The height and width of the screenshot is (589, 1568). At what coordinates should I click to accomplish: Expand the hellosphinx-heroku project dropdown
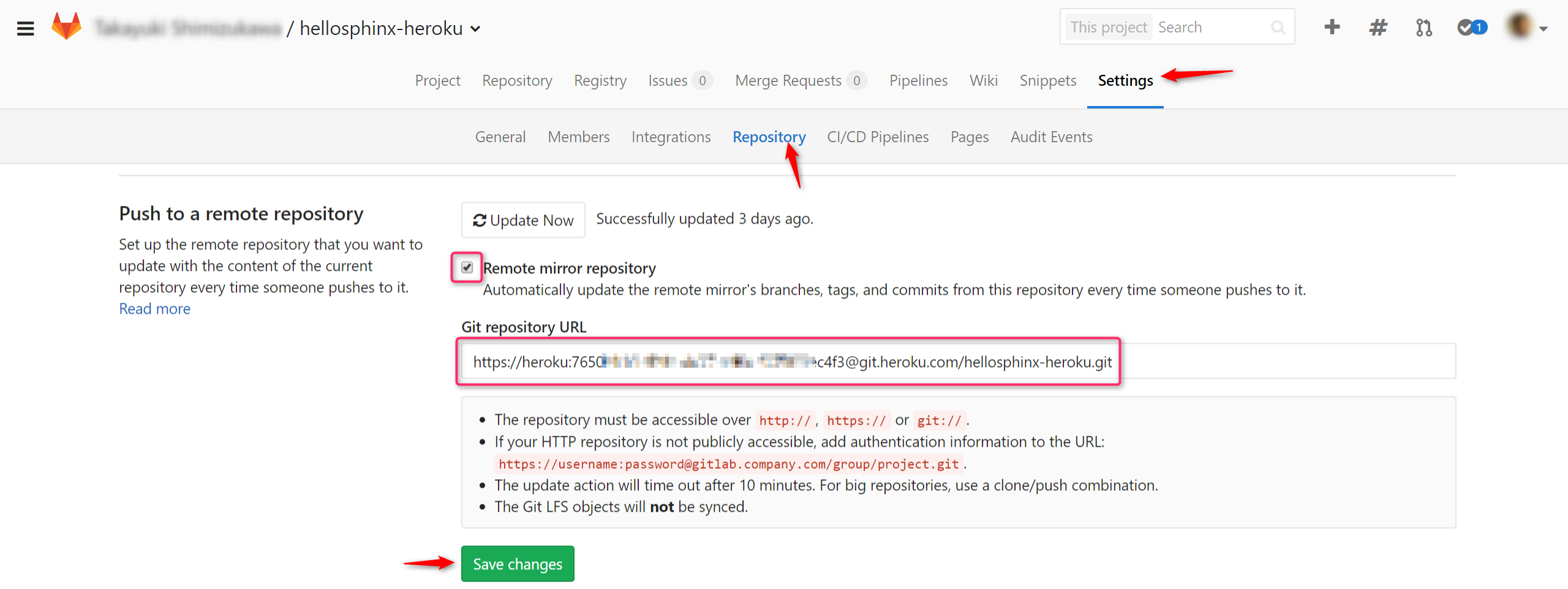point(475,29)
